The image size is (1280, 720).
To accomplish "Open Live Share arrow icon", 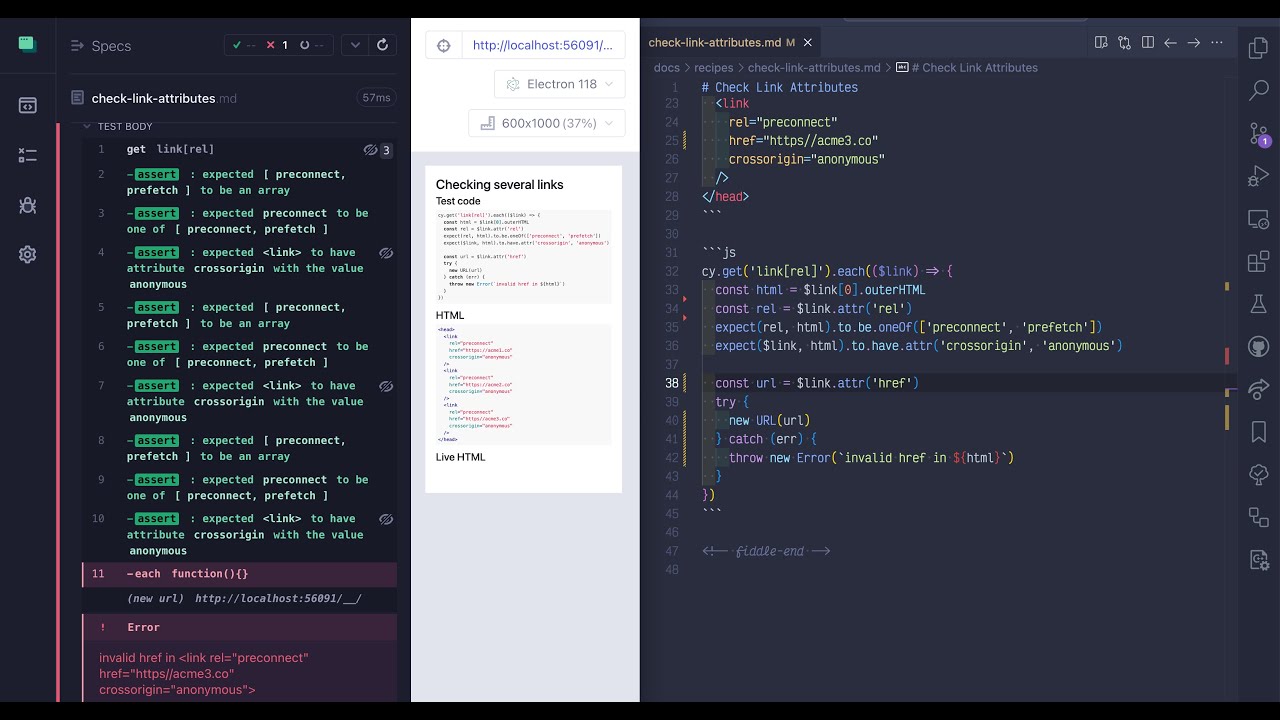I will coord(1259,389).
